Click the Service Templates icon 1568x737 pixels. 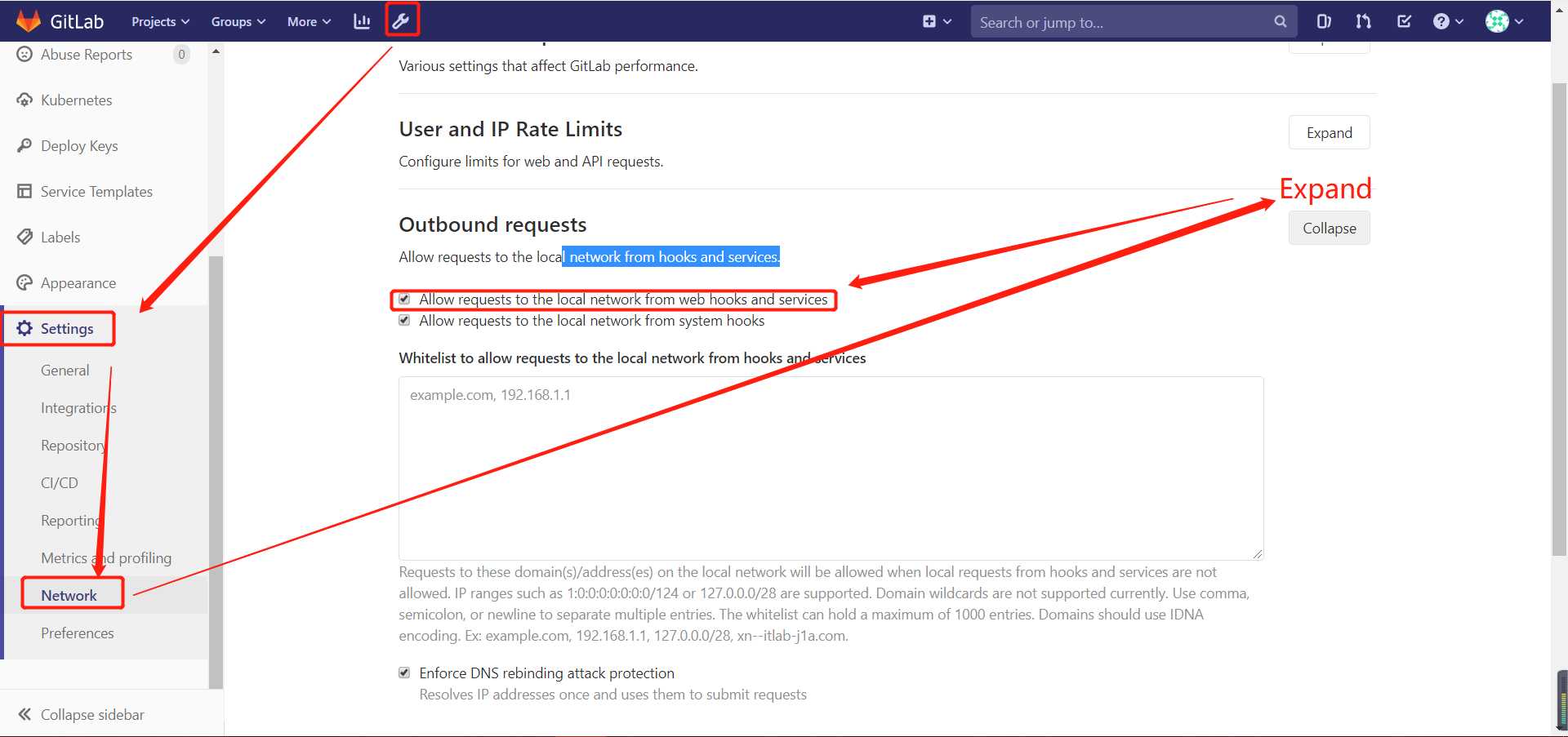click(x=24, y=191)
